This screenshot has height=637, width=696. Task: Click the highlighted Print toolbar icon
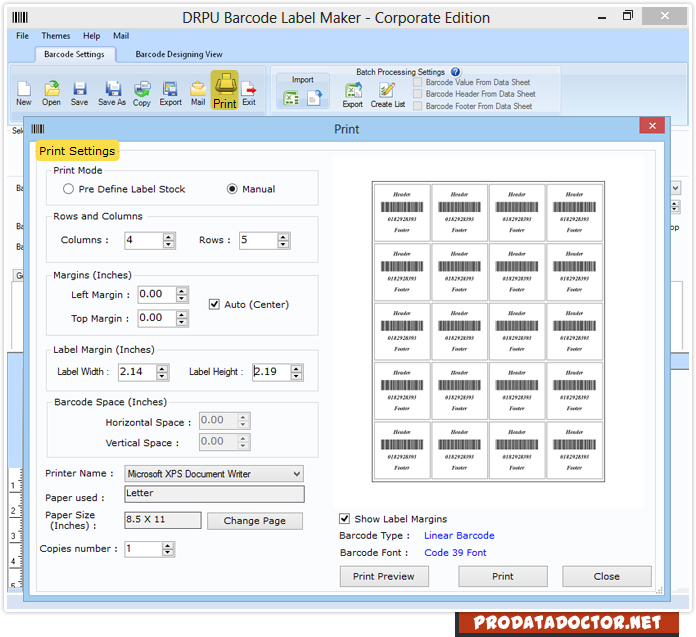[x=225, y=90]
